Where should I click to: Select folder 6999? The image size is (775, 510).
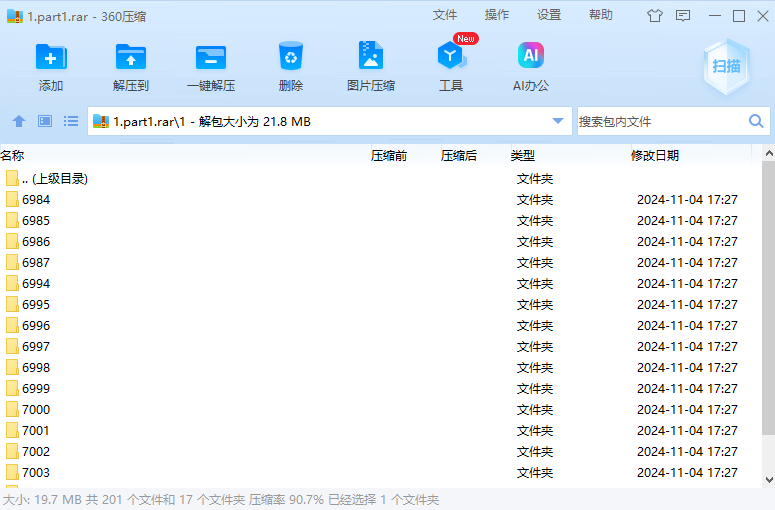point(381,388)
